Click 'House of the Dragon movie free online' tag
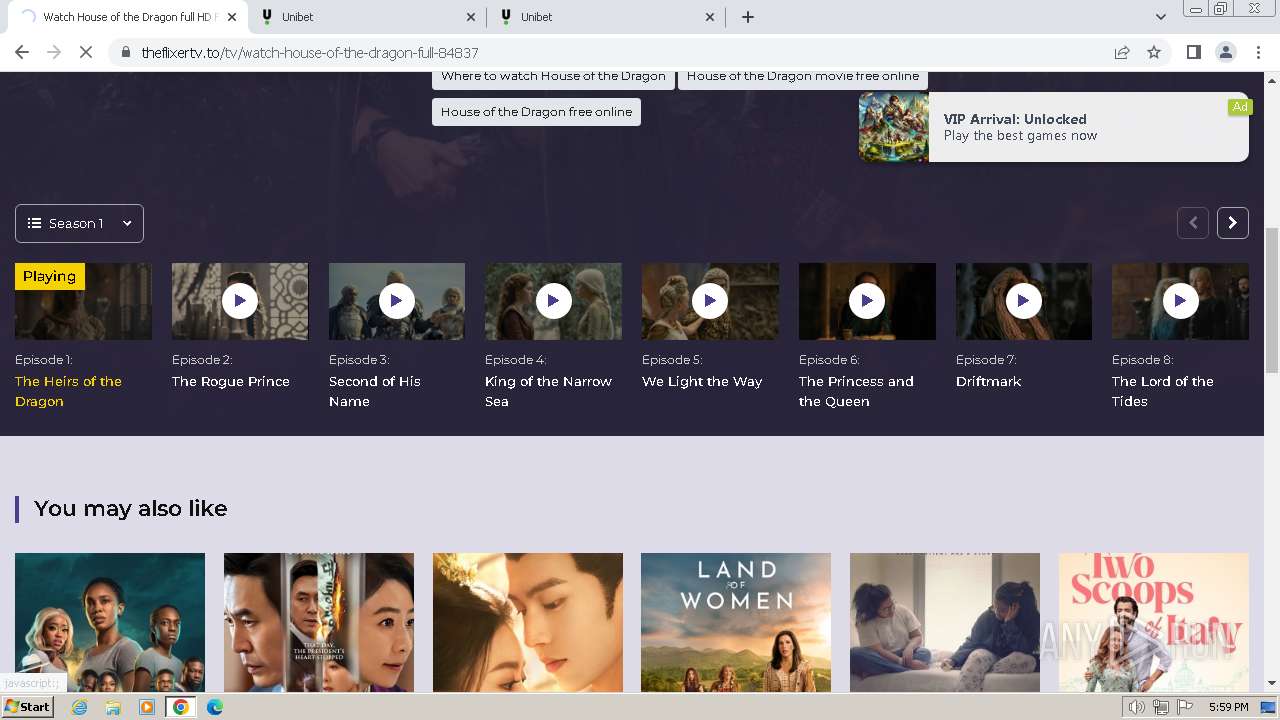The height and width of the screenshot is (720, 1280). pyautogui.click(x=803, y=77)
